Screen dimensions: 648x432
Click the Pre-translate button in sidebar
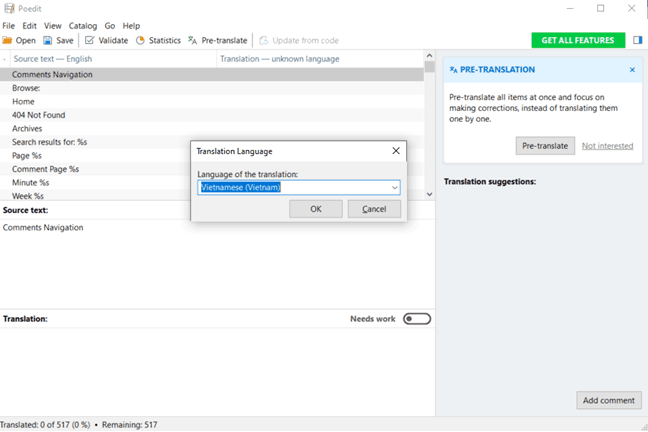coord(545,146)
